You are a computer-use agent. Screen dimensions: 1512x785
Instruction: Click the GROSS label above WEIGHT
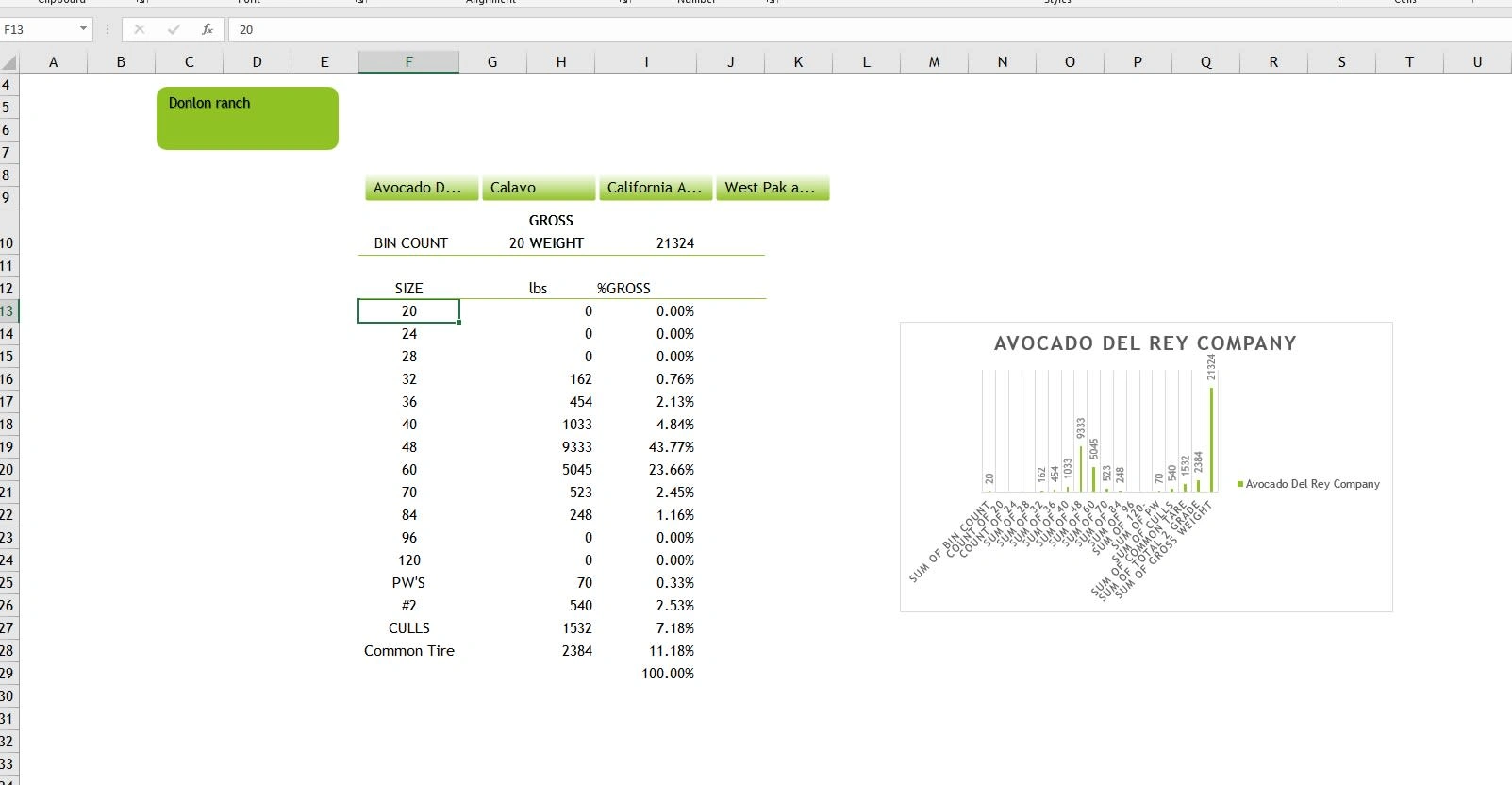click(x=551, y=221)
